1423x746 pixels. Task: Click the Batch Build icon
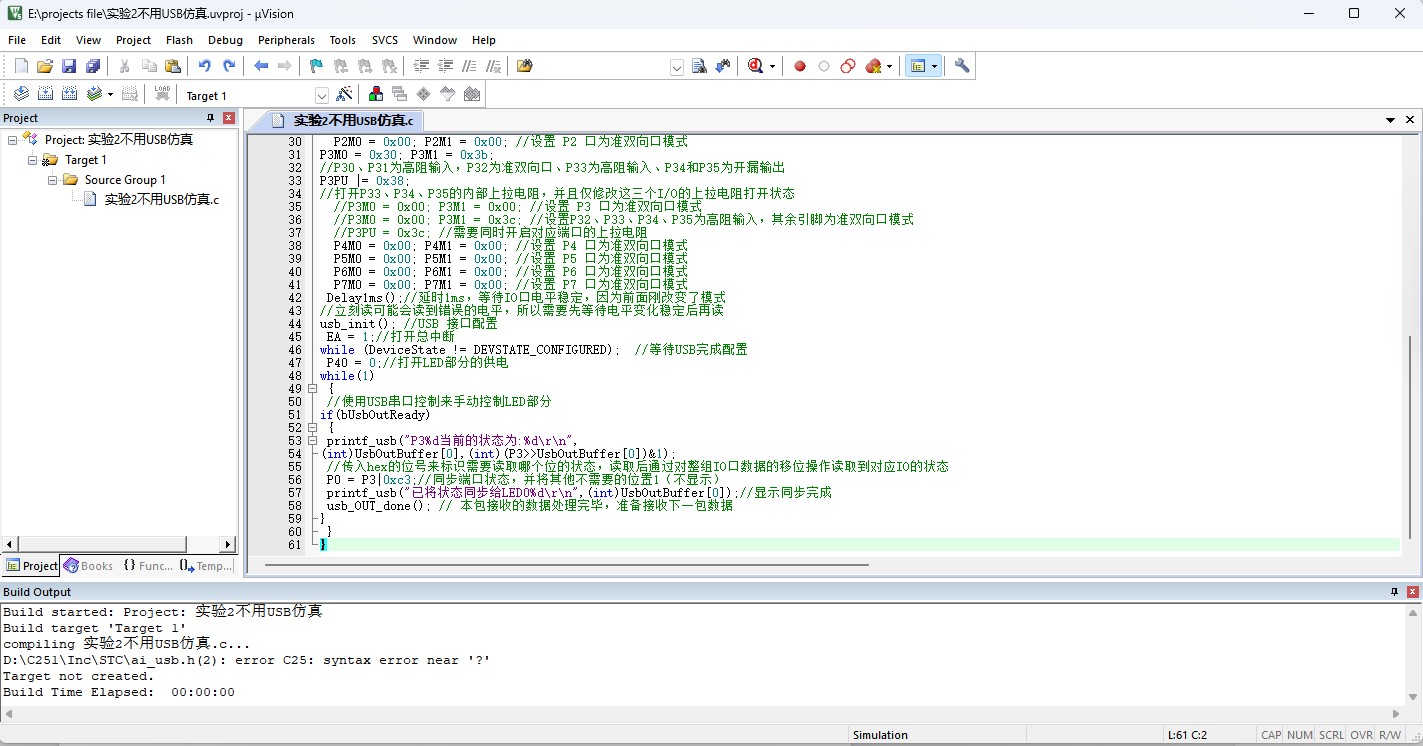(94, 94)
